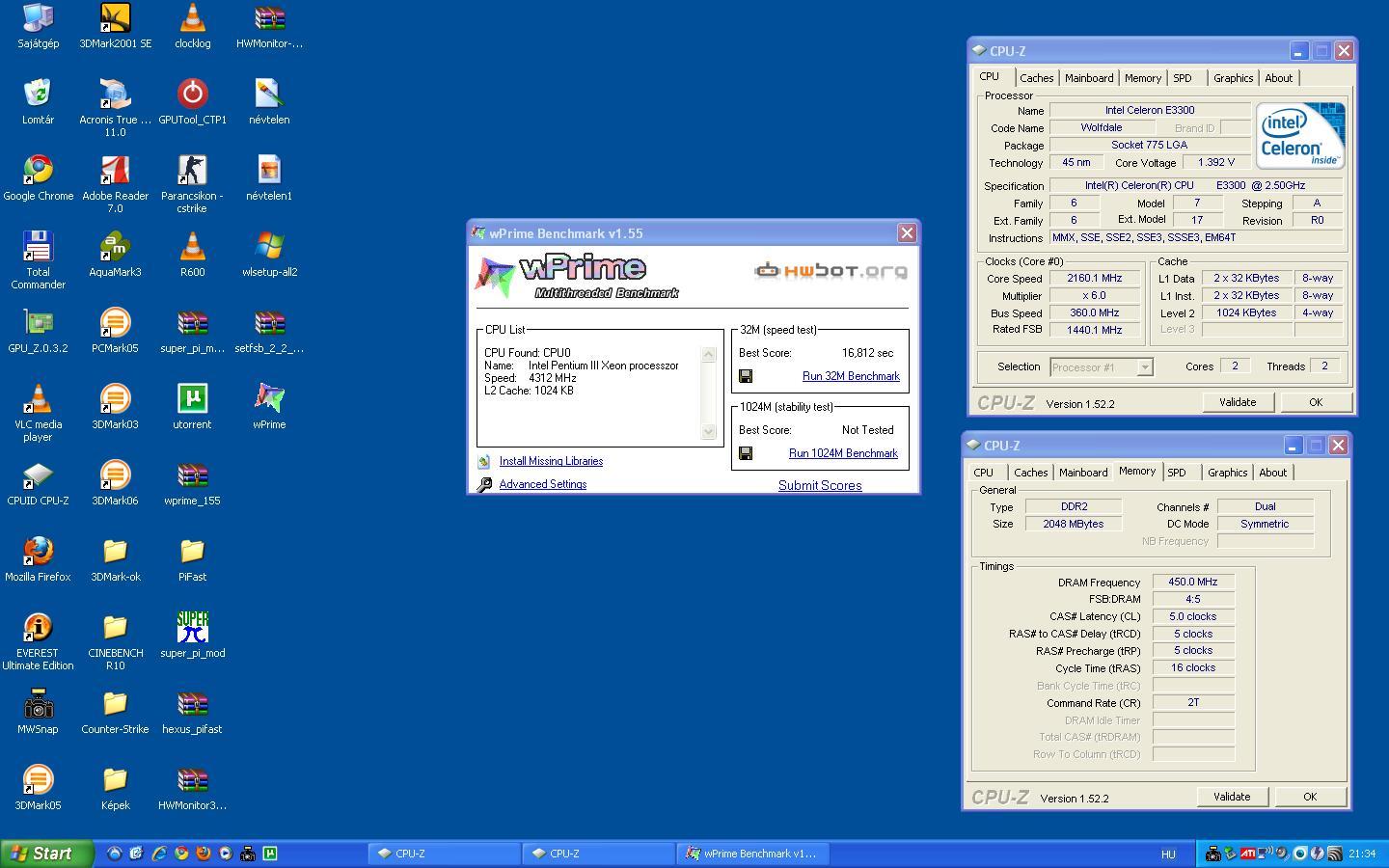The height and width of the screenshot is (868, 1389).
Task: Open the Windows Start menu
Action: coord(47,854)
